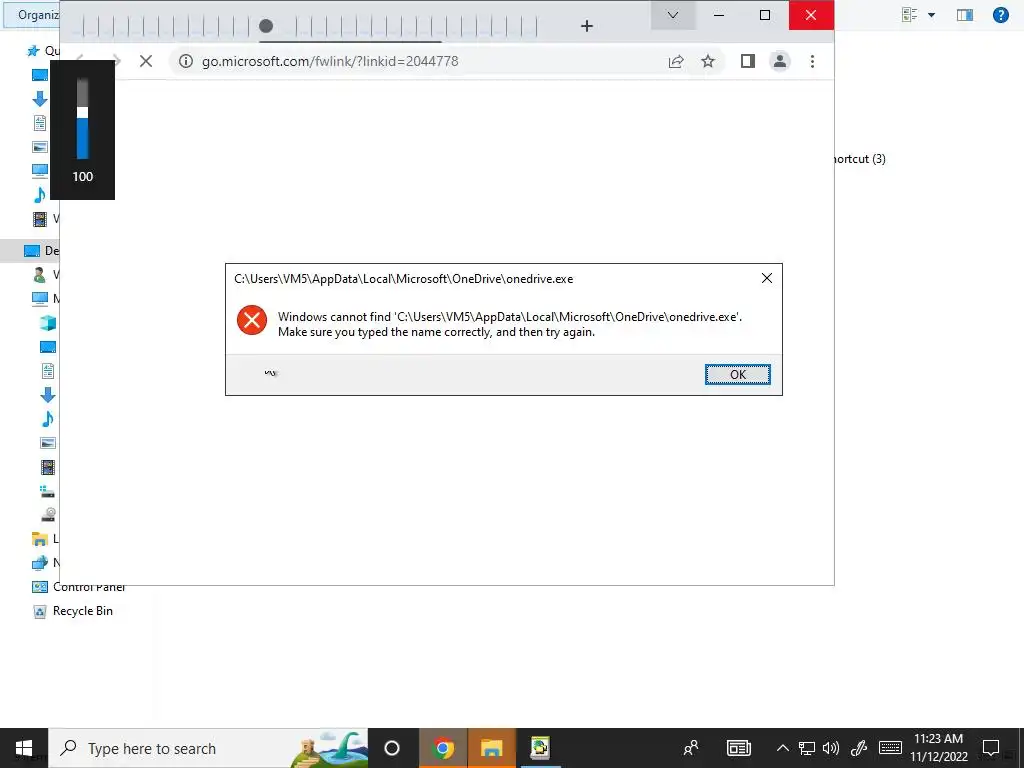The width and height of the screenshot is (1024, 768).
Task: Select 3D Objects icon in Explorer tree
Action: pyautogui.click(x=48, y=323)
